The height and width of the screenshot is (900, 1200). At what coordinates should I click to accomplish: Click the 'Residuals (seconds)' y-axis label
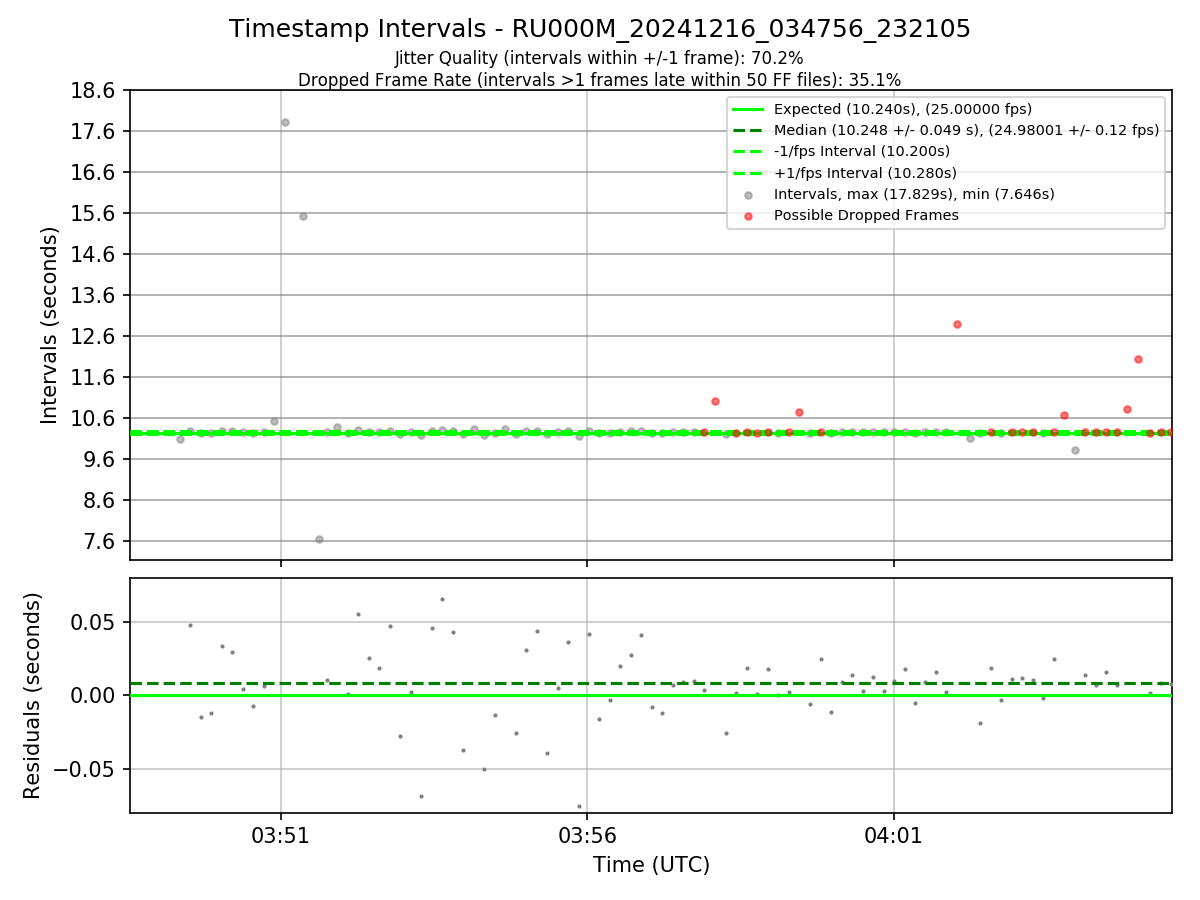33,695
